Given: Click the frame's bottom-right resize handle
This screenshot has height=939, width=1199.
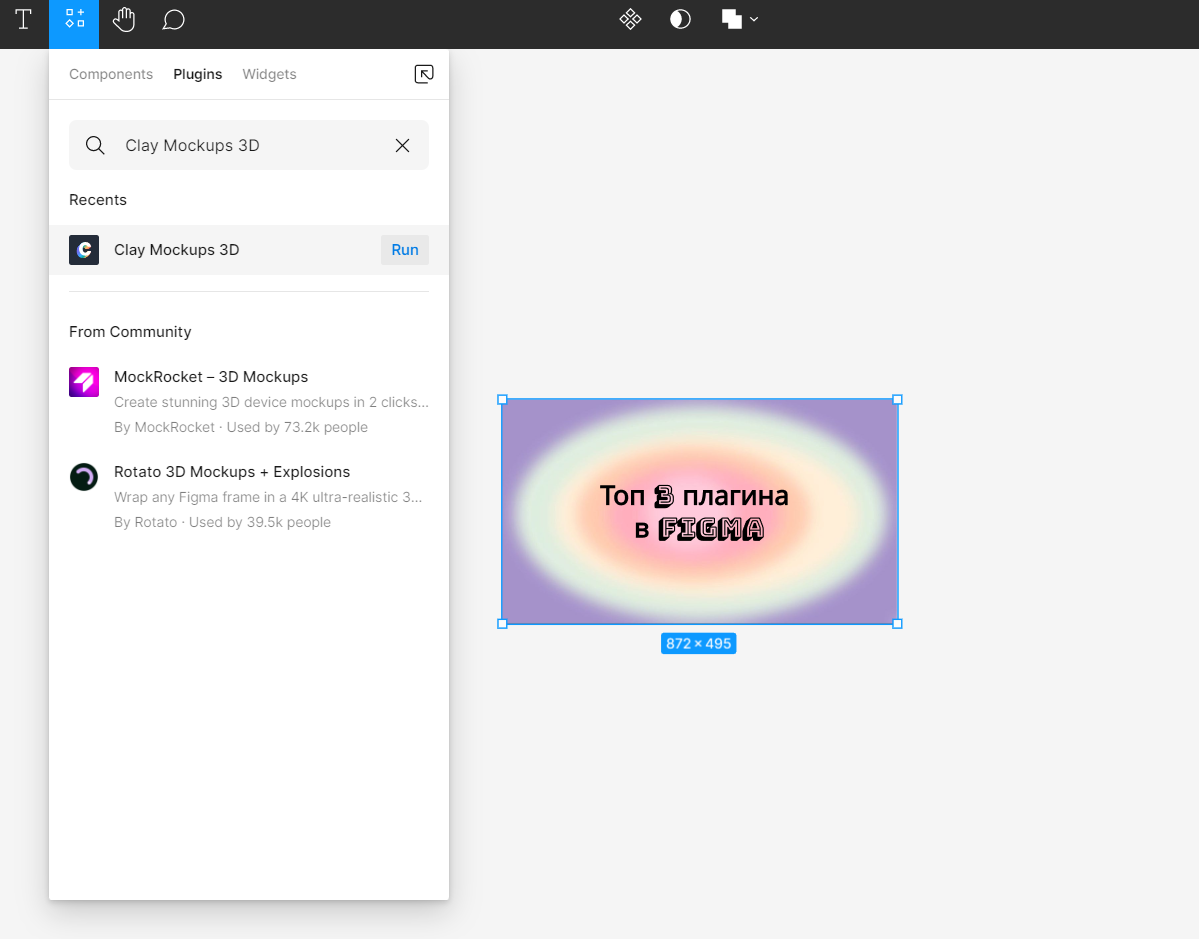Looking at the screenshot, I should pyautogui.click(x=898, y=624).
